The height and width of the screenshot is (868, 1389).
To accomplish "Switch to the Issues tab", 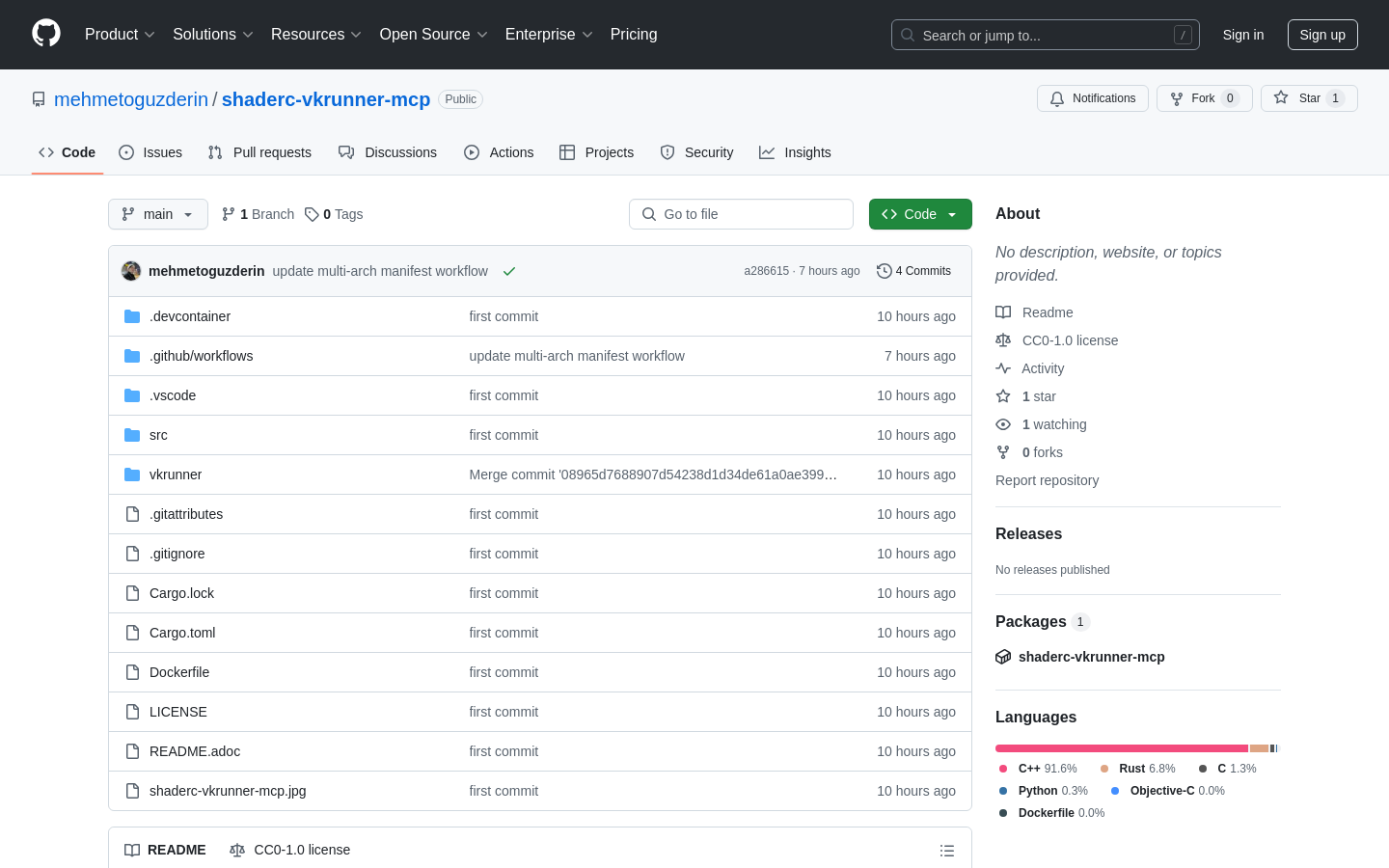I will [150, 152].
